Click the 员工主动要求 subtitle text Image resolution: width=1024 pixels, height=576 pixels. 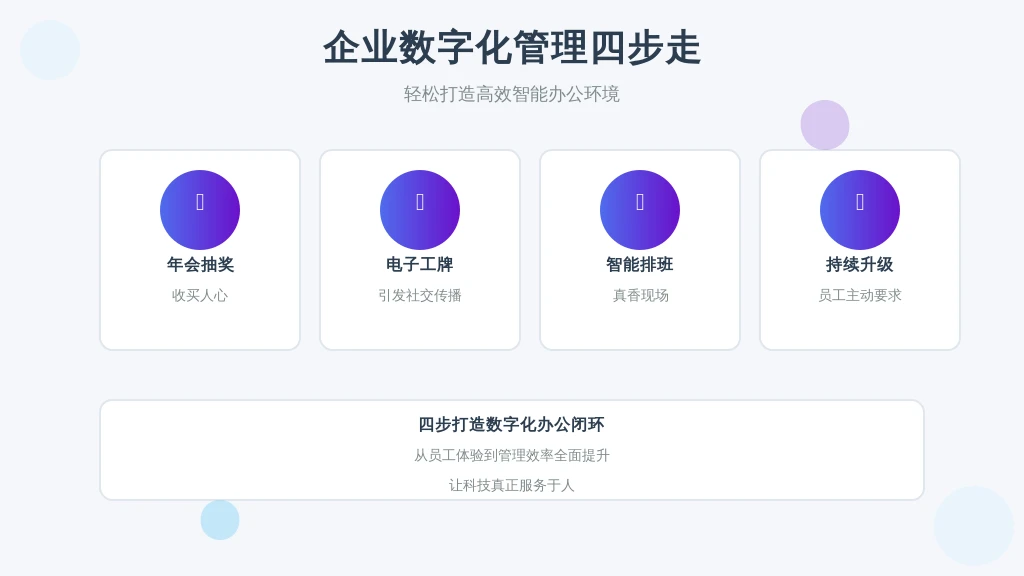point(860,295)
